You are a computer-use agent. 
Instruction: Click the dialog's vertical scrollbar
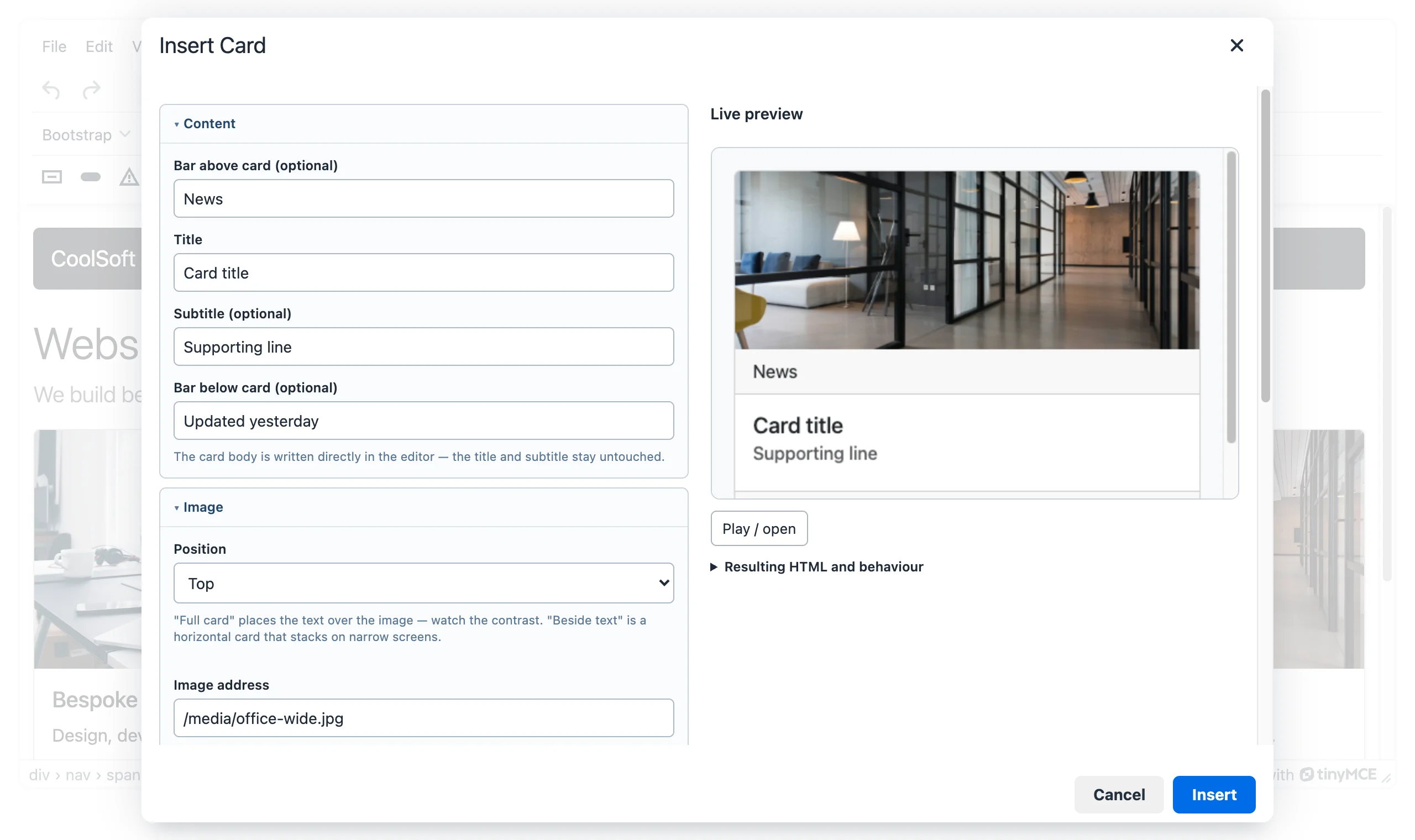(x=1266, y=246)
